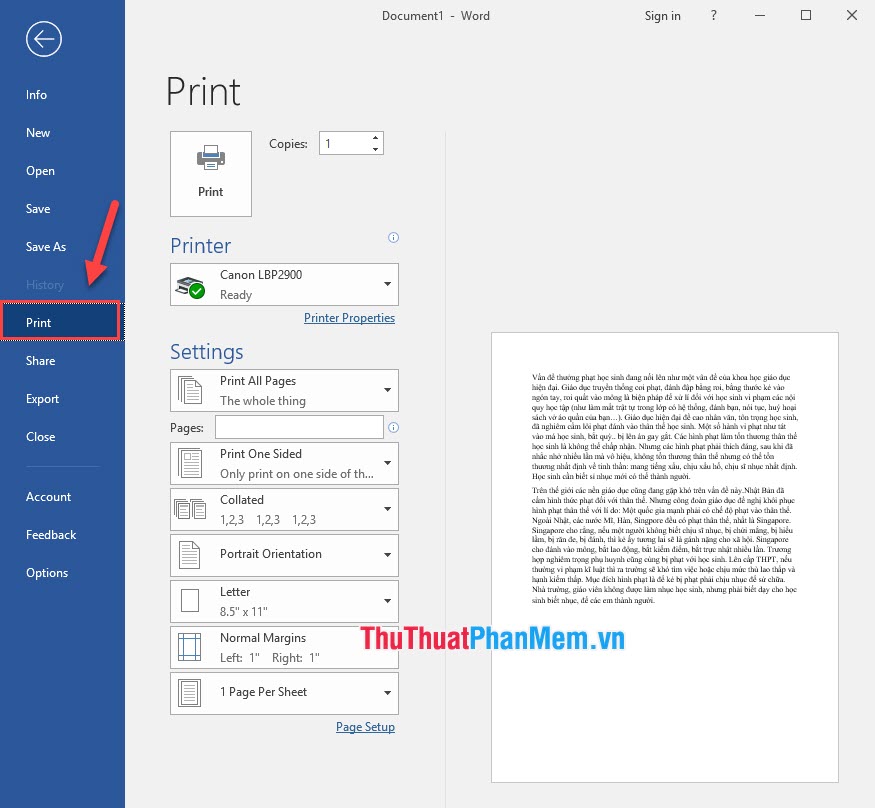Open the 1 Page Per Sheet dropdown
875x808 pixels.
pos(385,692)
